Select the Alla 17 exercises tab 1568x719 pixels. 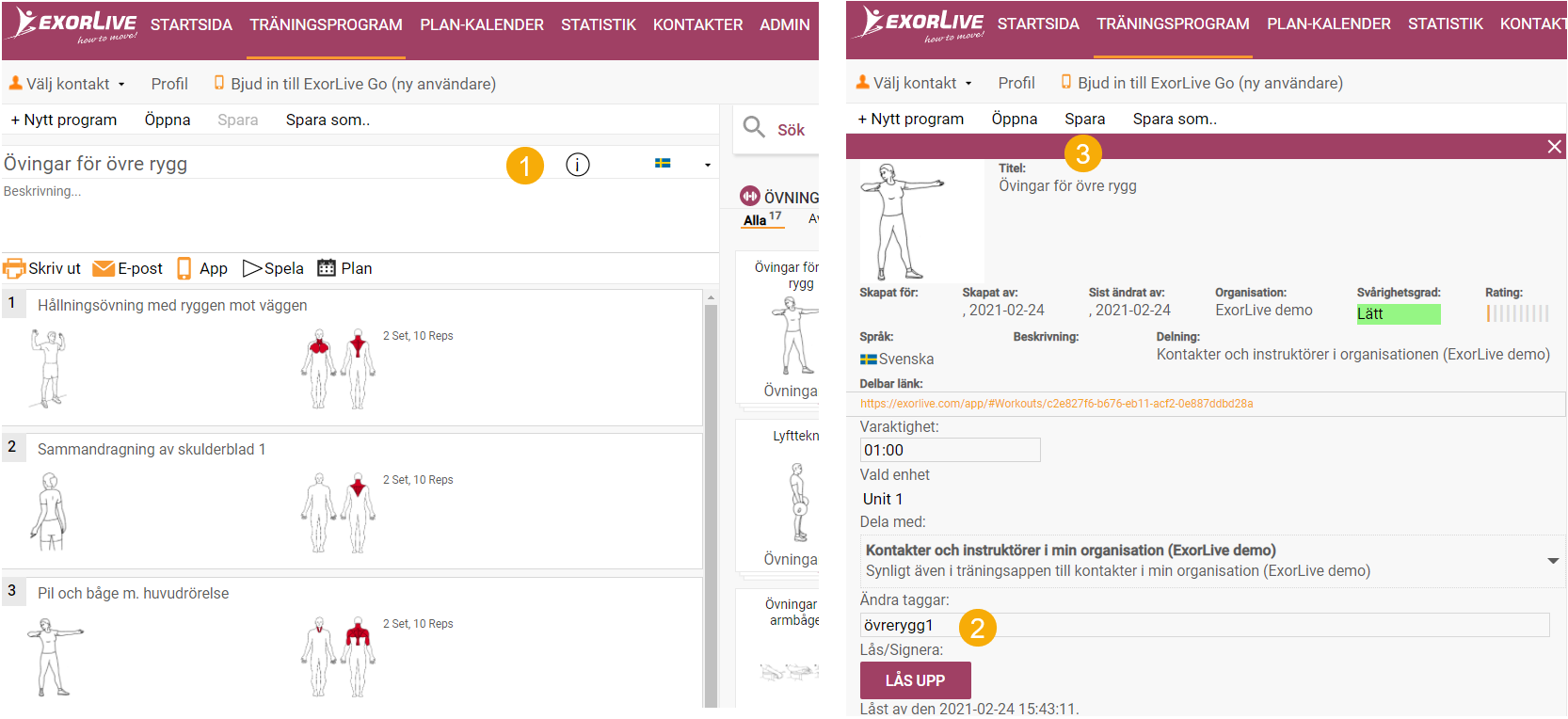click(762, 219)
